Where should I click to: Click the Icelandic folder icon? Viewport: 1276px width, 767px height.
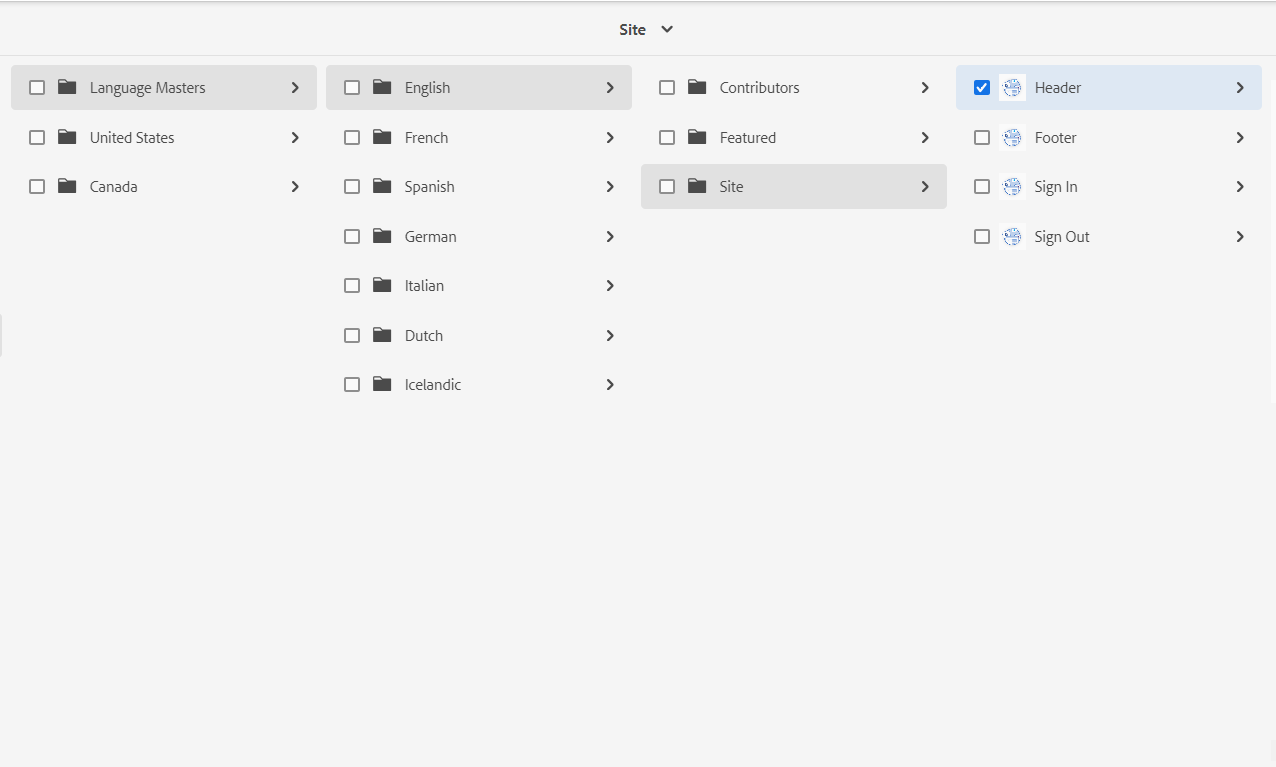[x=382, y=384]
